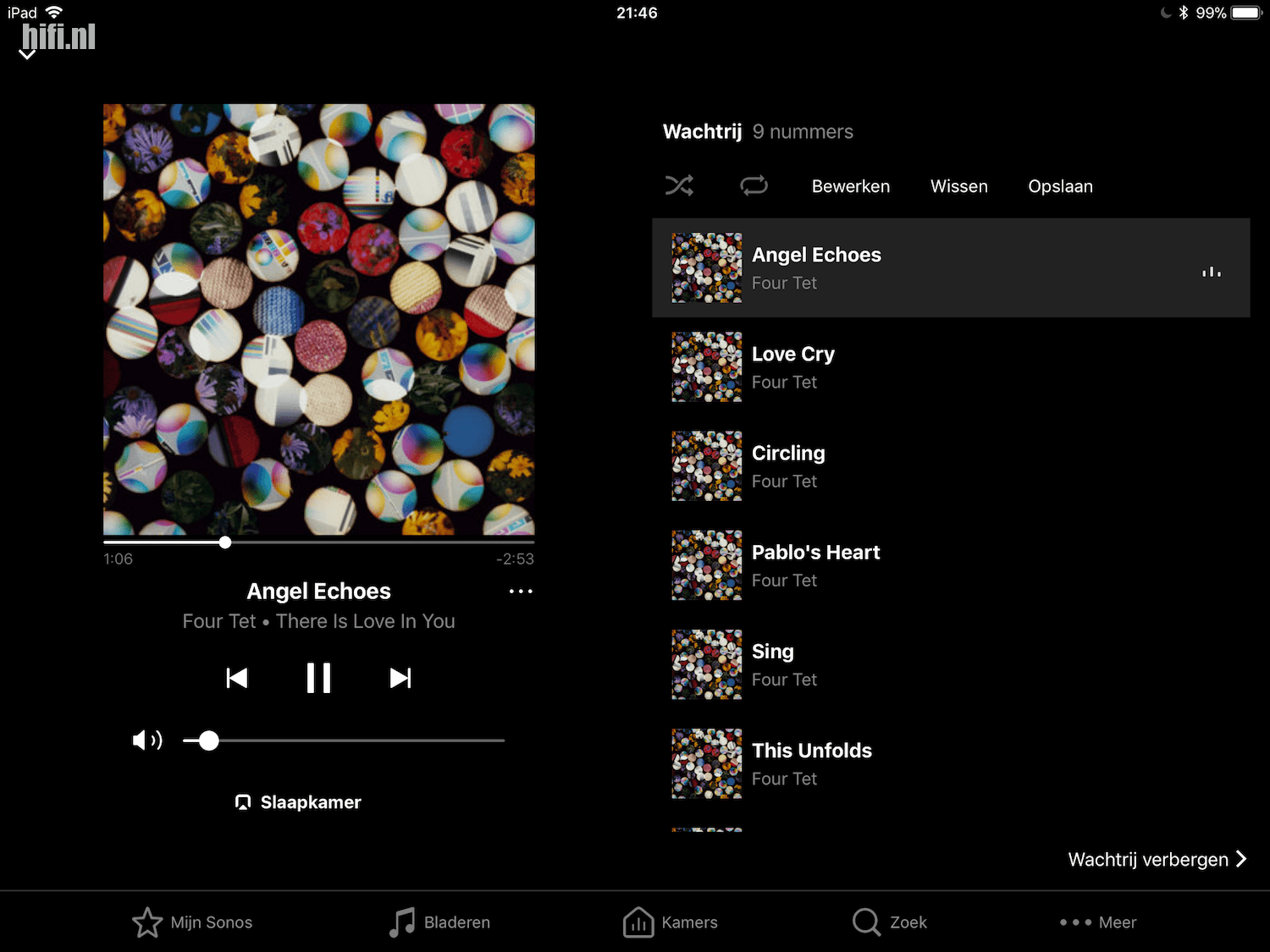Tap the This Unfolds album thumbnail
The height and width of the screenshot is (952, 1270).
point(707,763)
